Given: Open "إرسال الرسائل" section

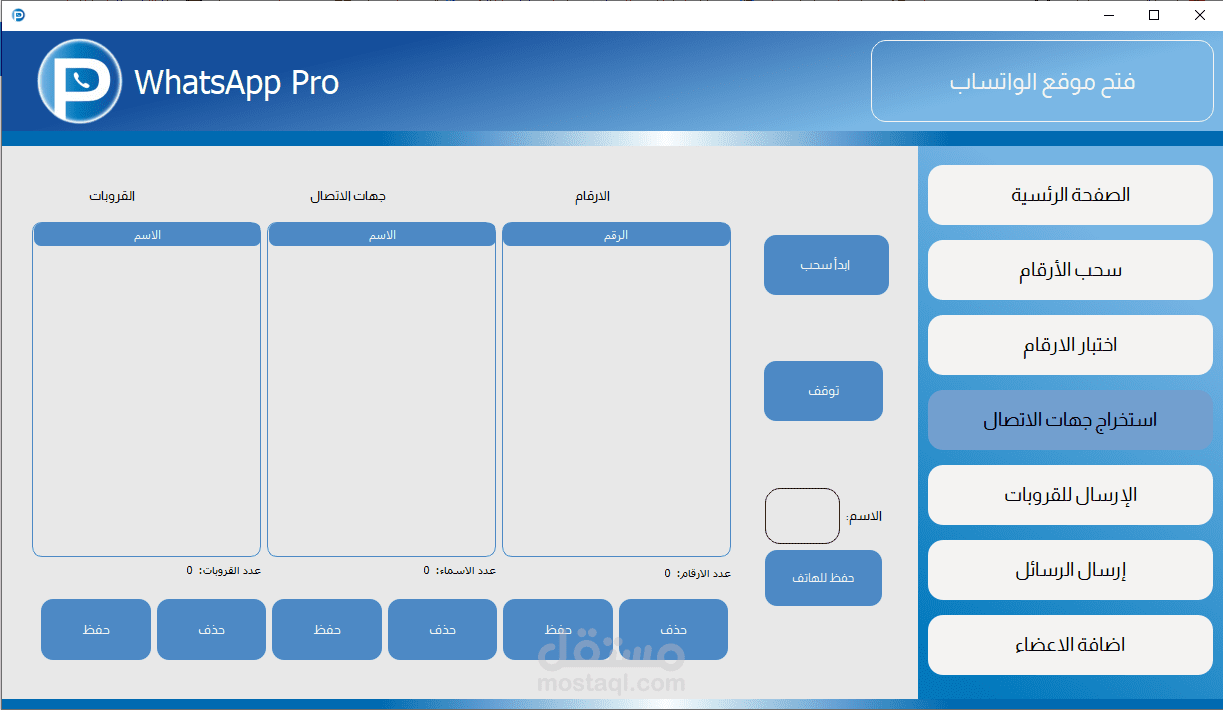Looking at the screenshot, I should click(x=1070, y=570).
